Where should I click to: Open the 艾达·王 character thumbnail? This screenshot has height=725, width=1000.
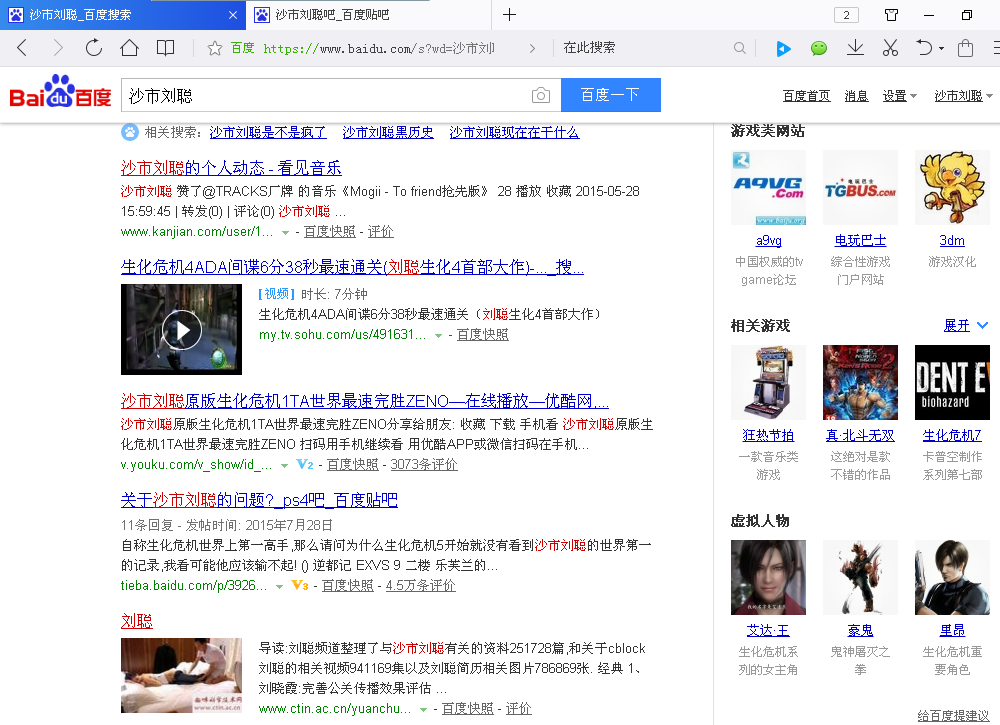pos(768,578)
